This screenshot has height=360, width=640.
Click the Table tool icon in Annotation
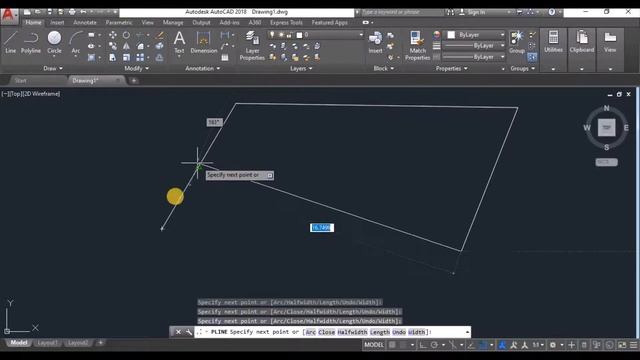(224, 58)
